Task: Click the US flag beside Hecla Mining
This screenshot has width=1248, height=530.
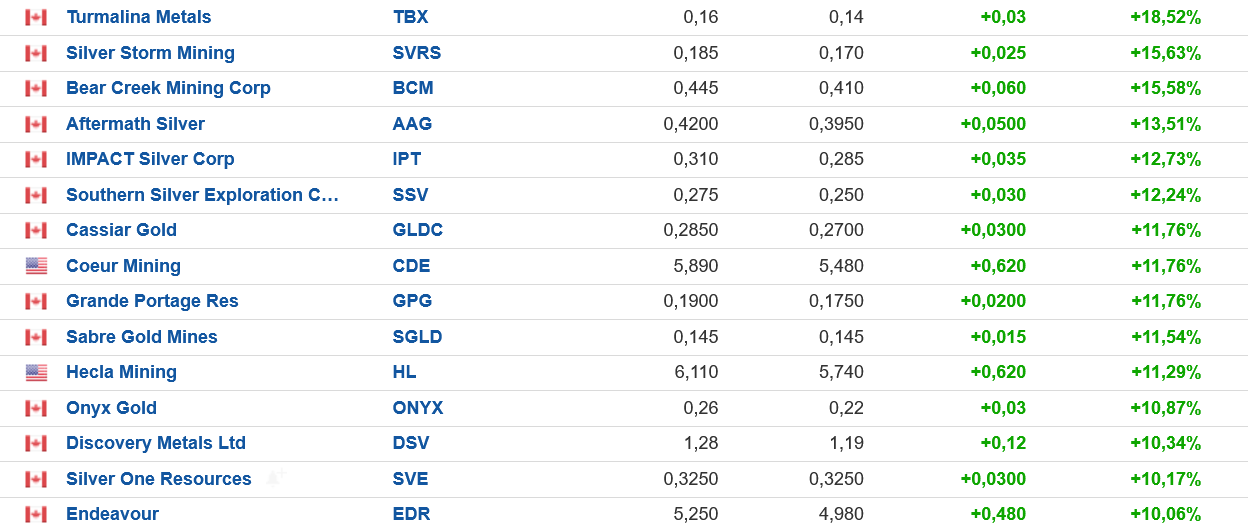Action: coord(36,372)
